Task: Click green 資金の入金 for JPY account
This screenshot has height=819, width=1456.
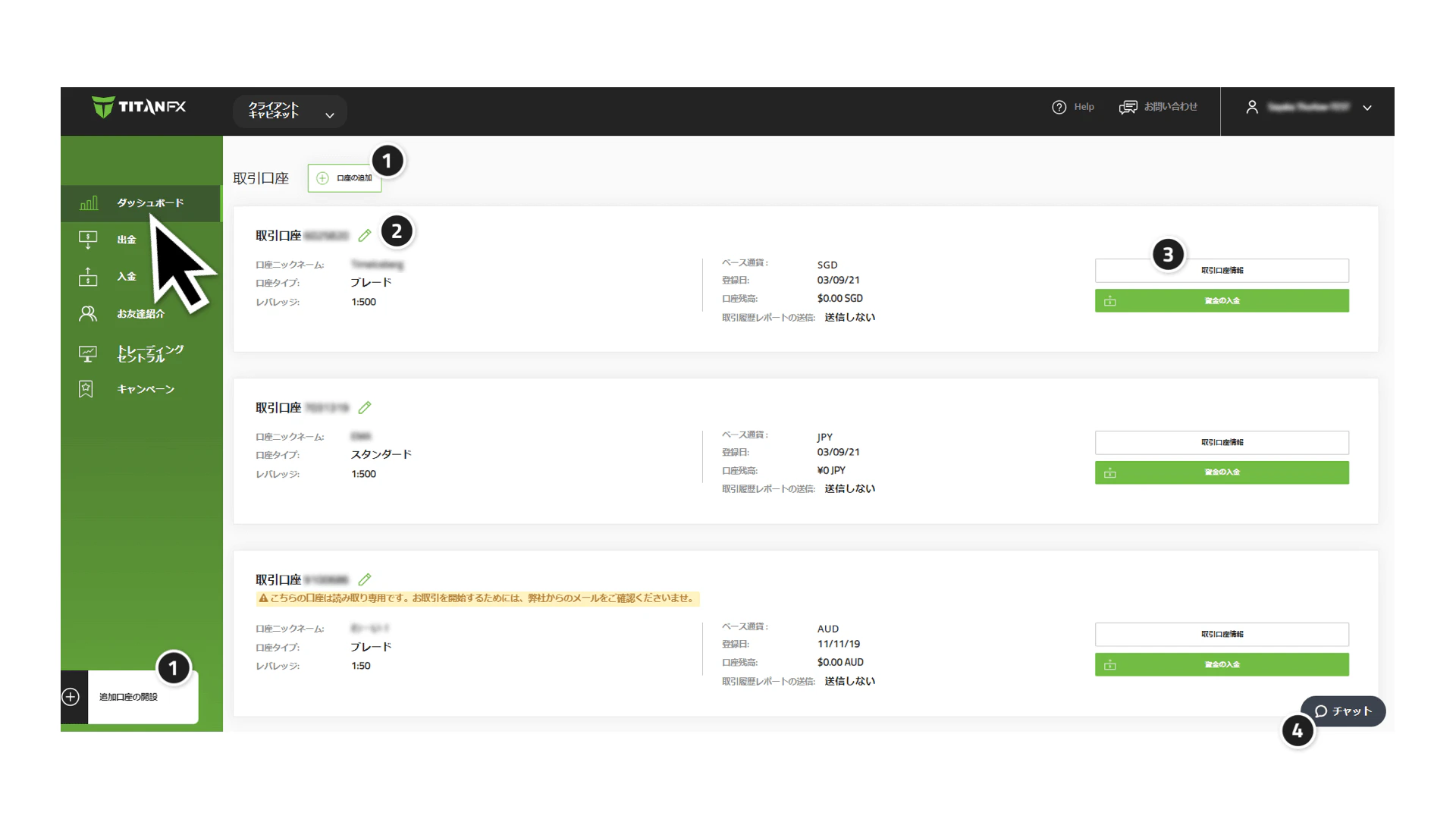Action: click(1221, 472)
